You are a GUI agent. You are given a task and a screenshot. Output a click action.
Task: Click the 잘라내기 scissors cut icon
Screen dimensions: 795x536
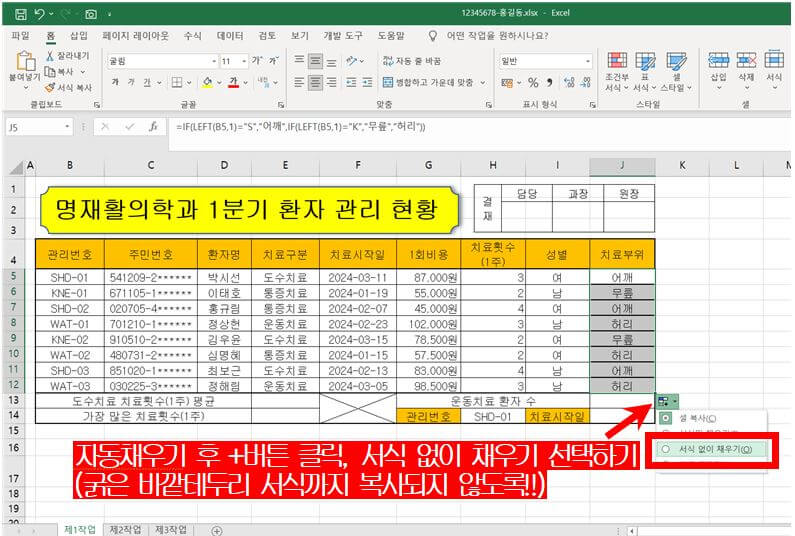[50, 55]
